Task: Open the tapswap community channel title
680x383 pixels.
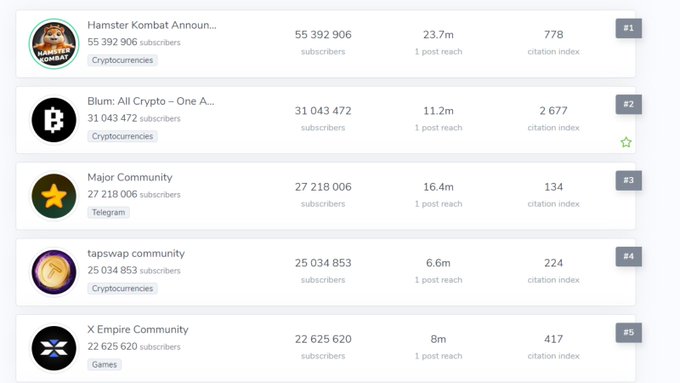Action: (136, 253)
